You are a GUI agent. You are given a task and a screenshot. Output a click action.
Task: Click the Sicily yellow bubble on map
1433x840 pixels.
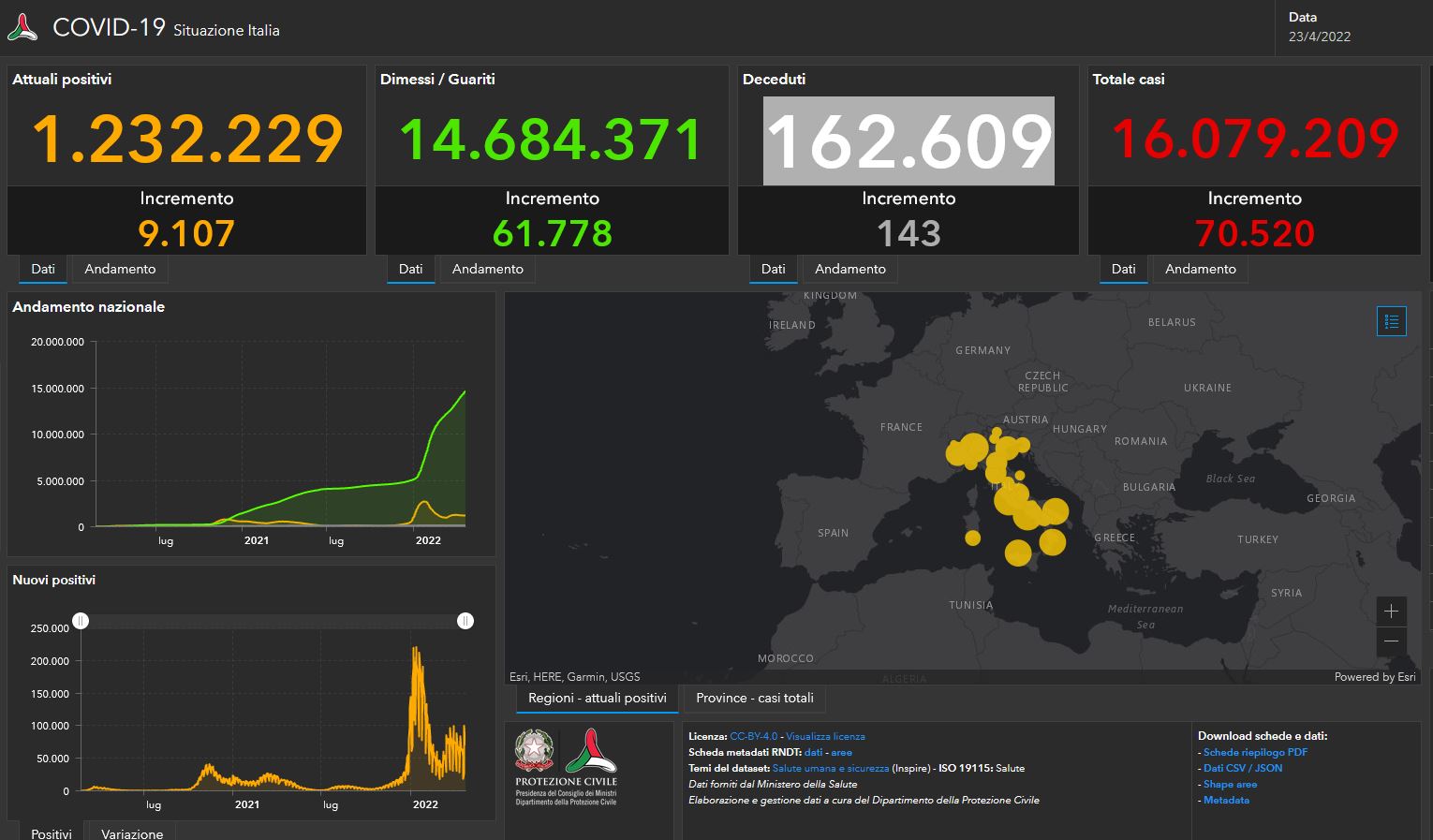click(1018, 553)
